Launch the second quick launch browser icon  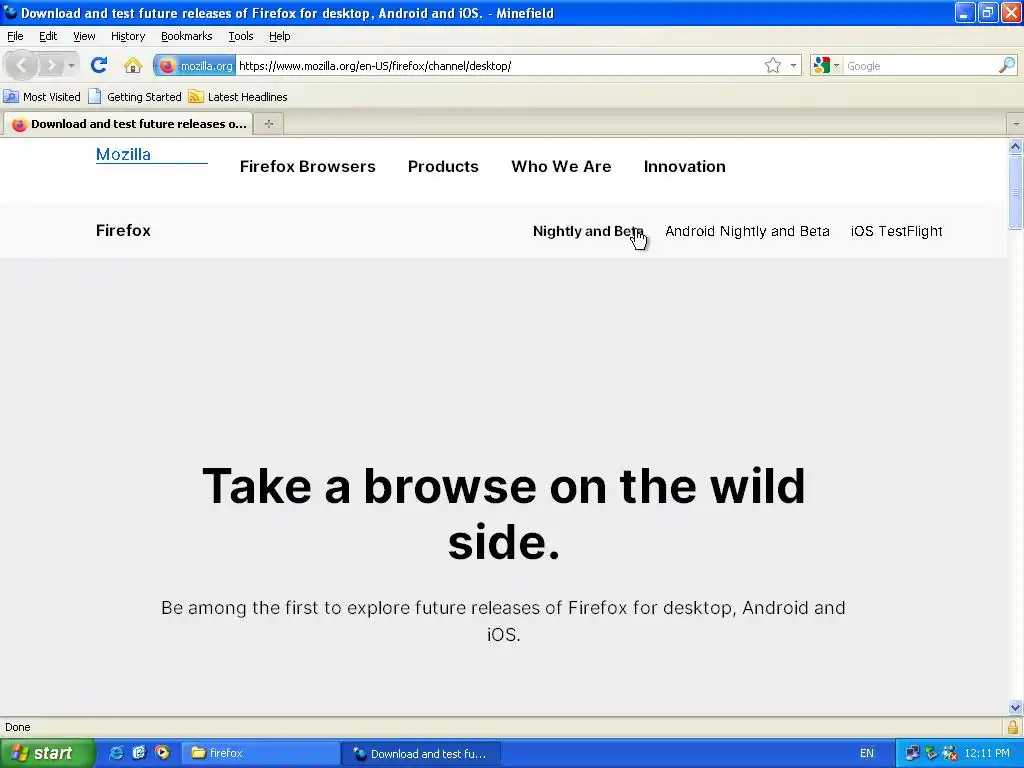click(x=139, y=753)
